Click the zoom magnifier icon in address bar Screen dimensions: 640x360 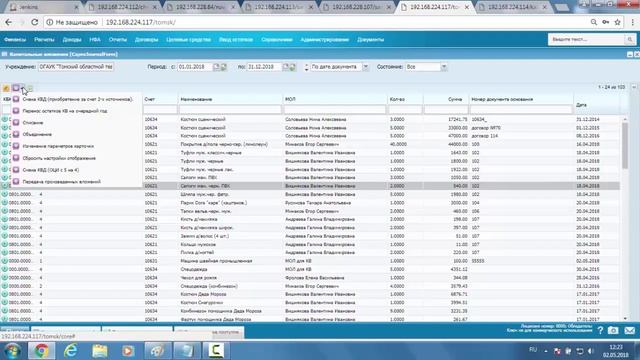[x=594, y=22]
